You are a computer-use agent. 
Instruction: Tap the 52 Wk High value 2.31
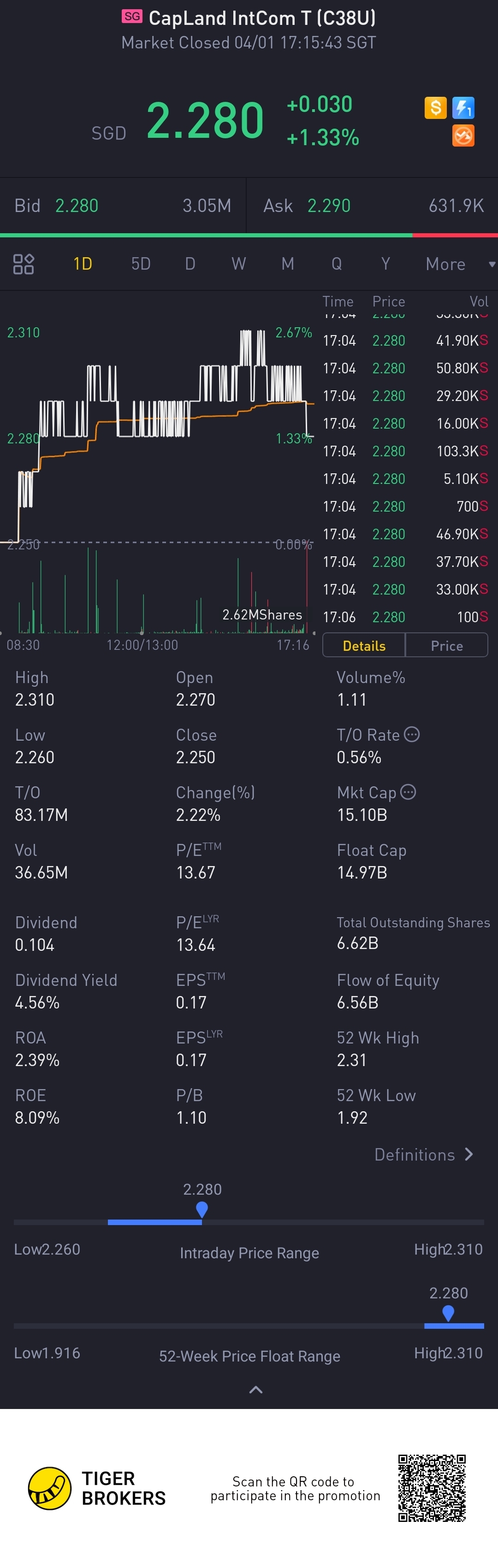click(x=352, y=1060)
